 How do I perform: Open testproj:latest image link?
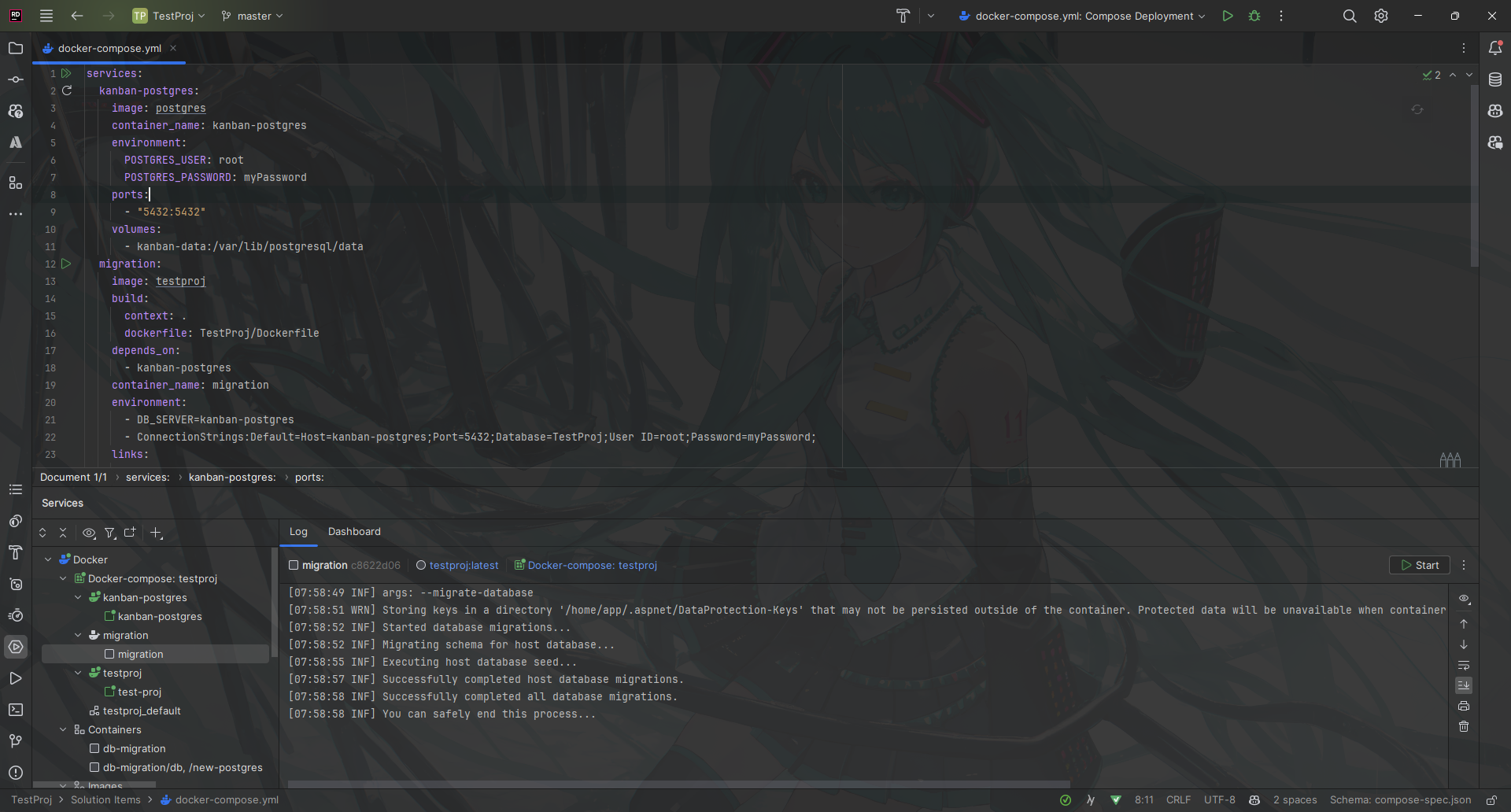464,565
